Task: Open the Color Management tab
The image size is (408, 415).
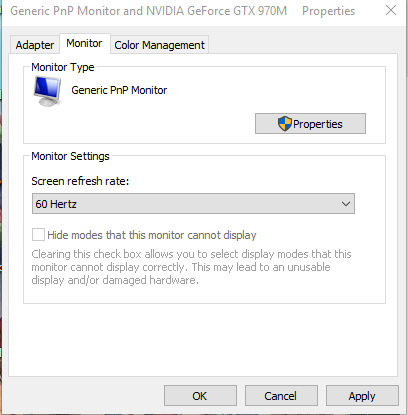Action: click(160, 45)
